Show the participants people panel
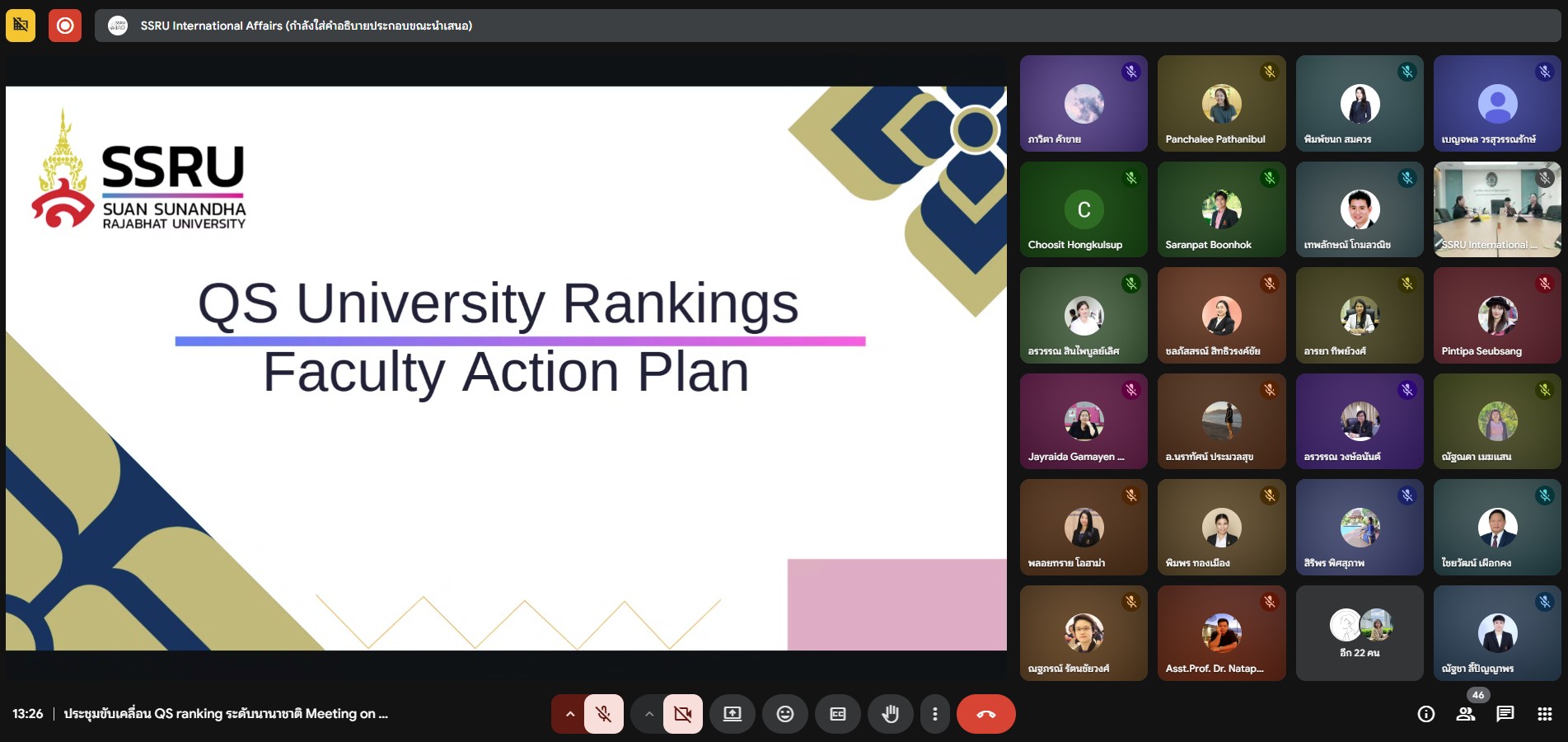Screen dimensions: 1568x742 [x=1466, y=714]
